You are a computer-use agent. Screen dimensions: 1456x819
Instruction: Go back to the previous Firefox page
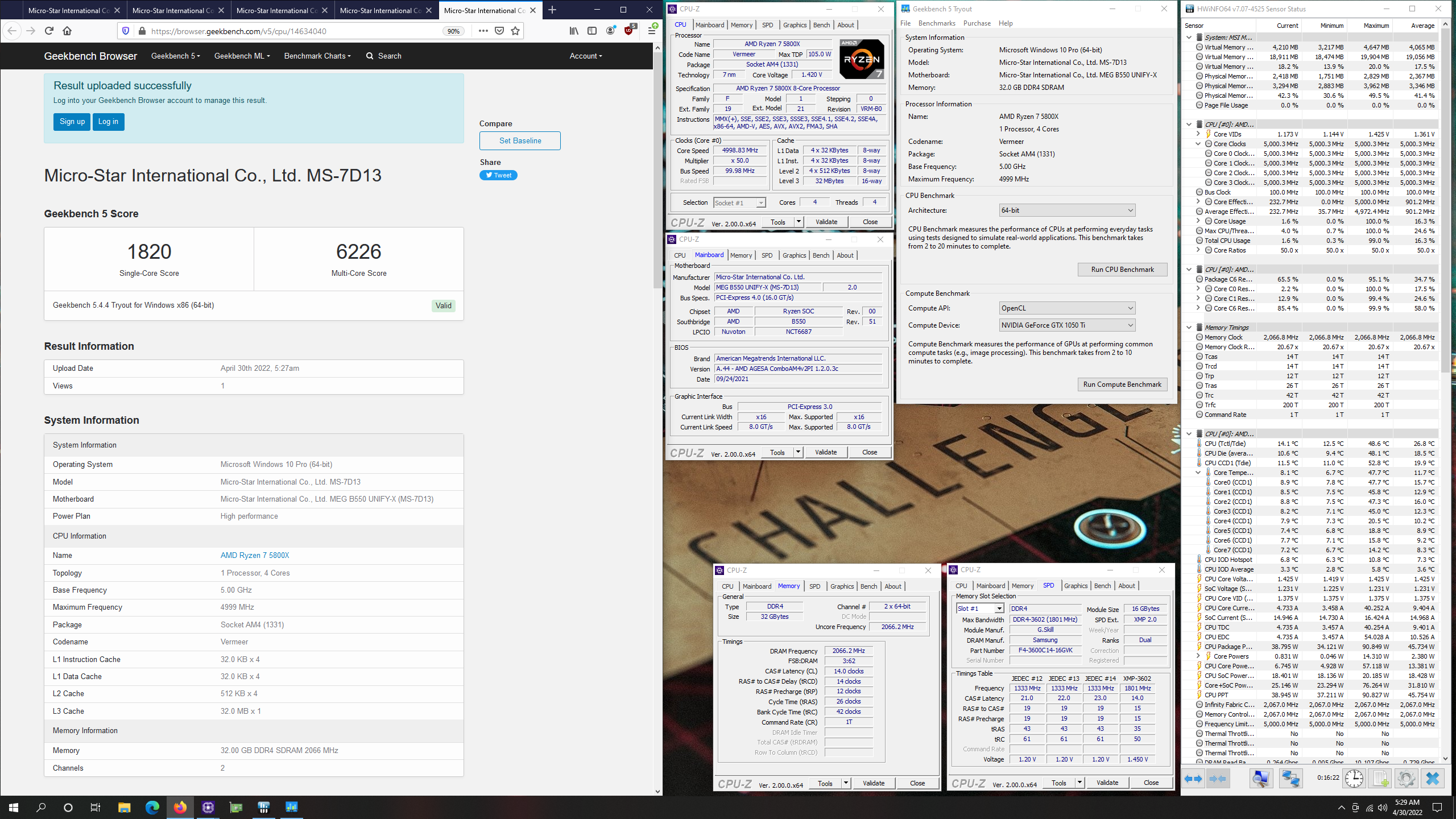(13, 31)
